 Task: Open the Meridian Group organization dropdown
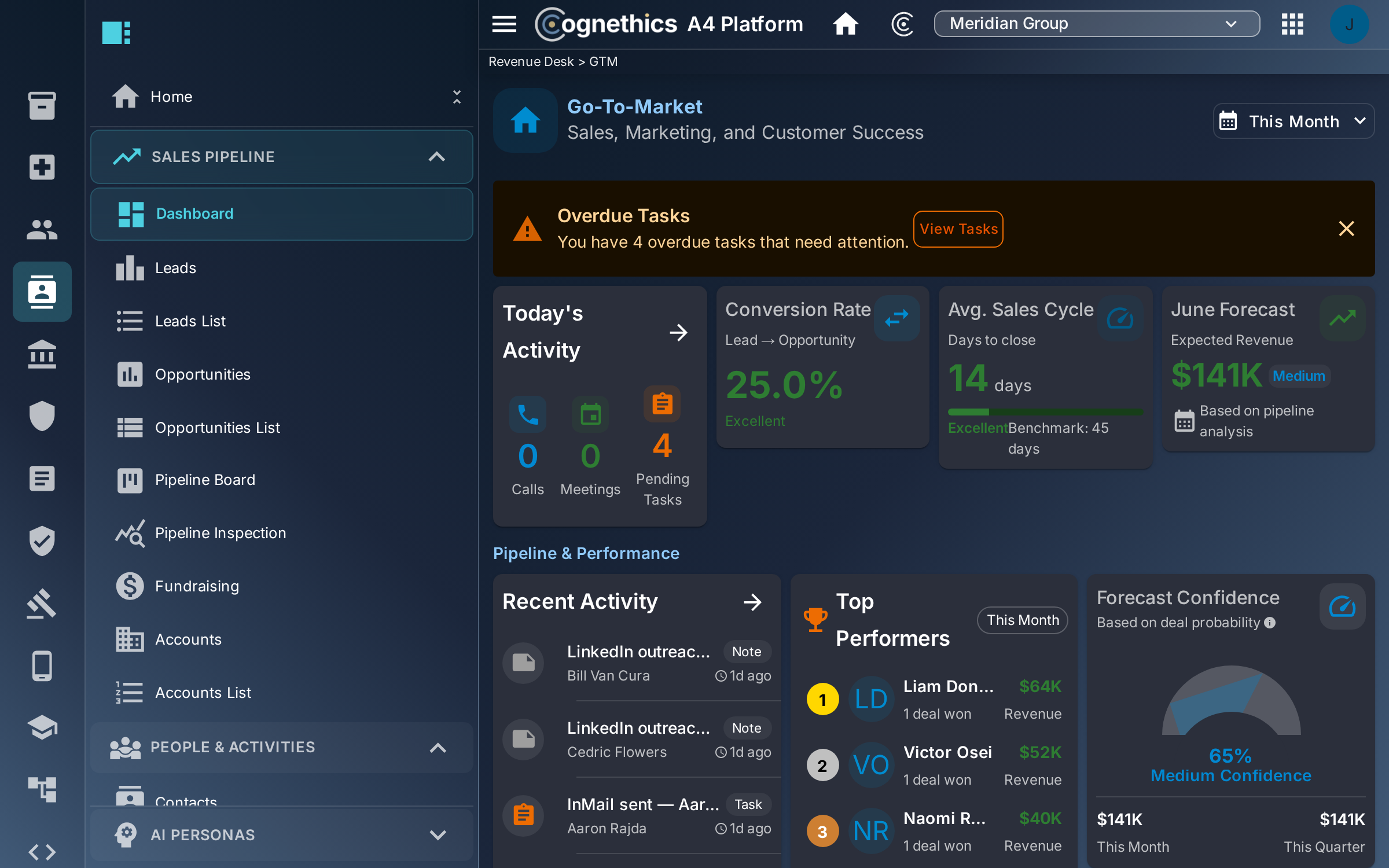click(x=1097, y=24)
